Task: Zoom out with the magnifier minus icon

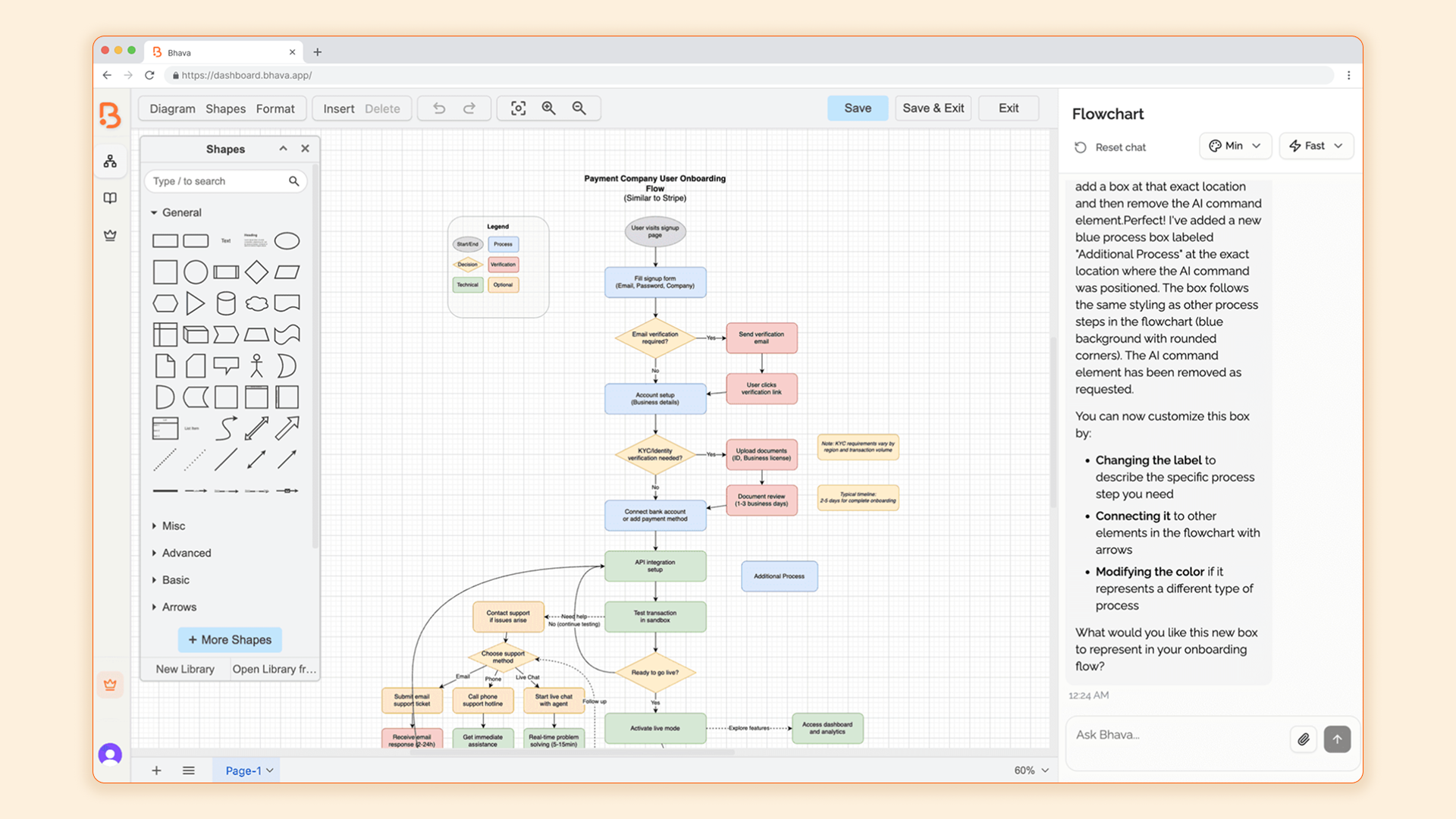Action: point(579,108)
